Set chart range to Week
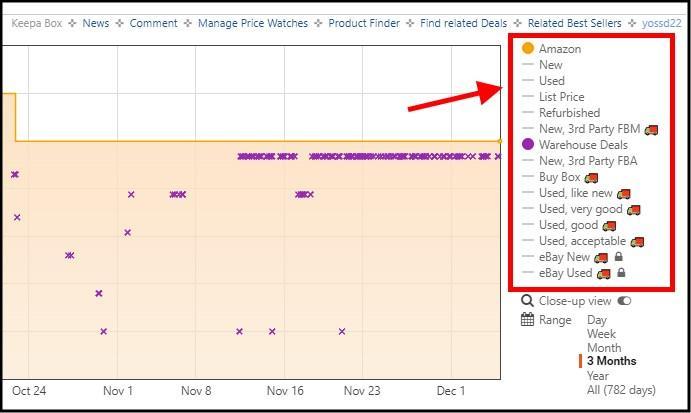Screen dimensions: 691x413 click(x=601, y=334)
